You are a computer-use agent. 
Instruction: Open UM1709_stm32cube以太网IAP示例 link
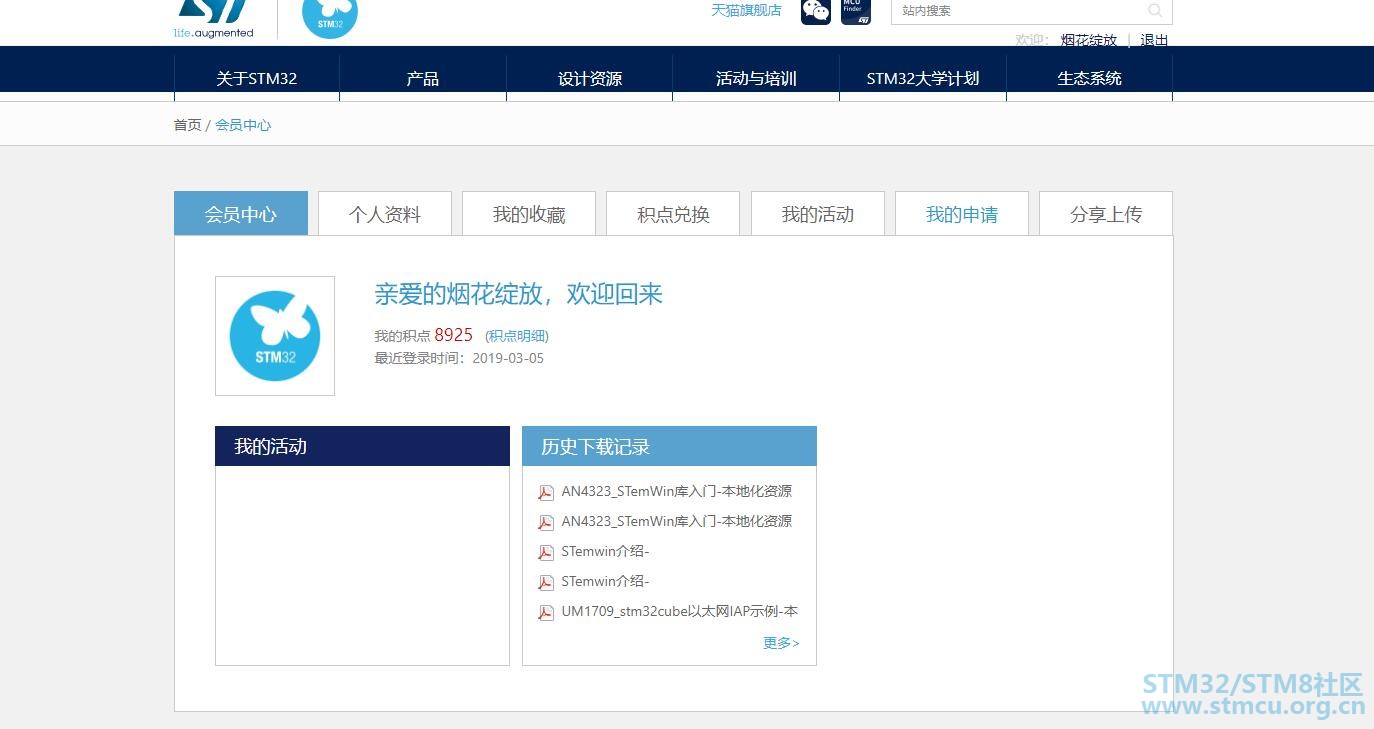tap(680, 611)
